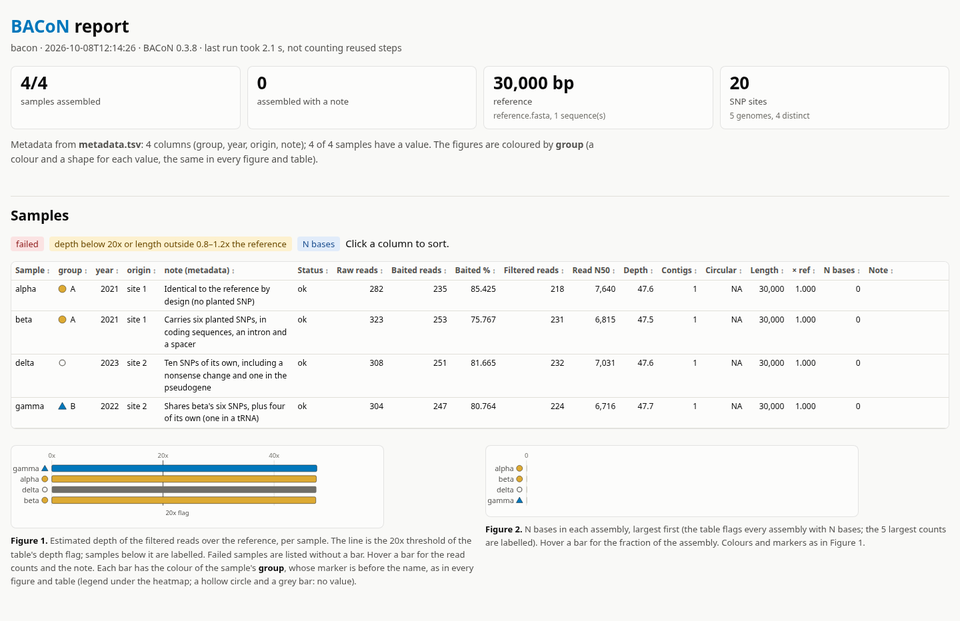Click the '40x' axis label in Figure 1
The height and width of the screenshot is (621, 960).
pyautogui.click(x=274, y=456)
